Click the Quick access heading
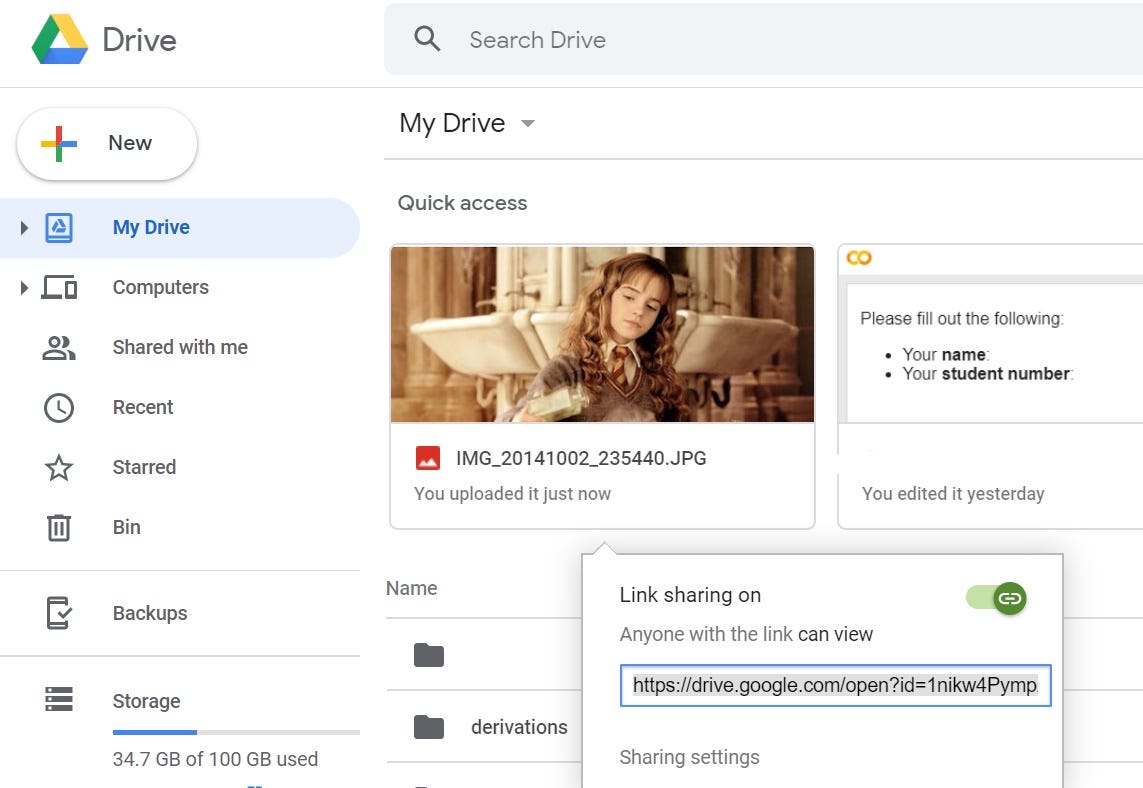Image resolution: width=1143 pixels, height=788 pixels. [462, 203]
